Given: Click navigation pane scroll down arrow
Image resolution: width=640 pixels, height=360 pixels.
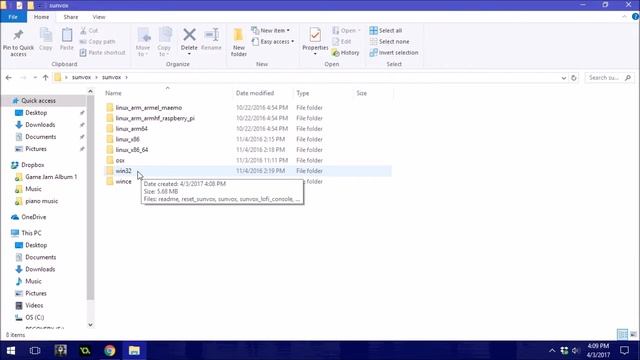Looking at the screenshot, I should point(90,325).
